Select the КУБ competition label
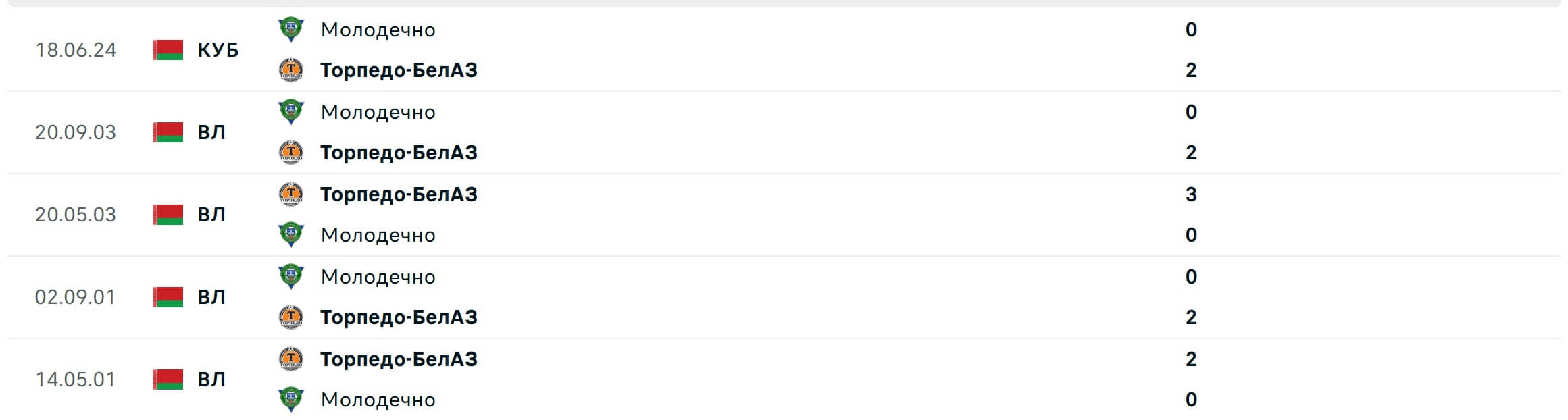Viewport: 1568px width, 420px height. [x=218, y=50]
